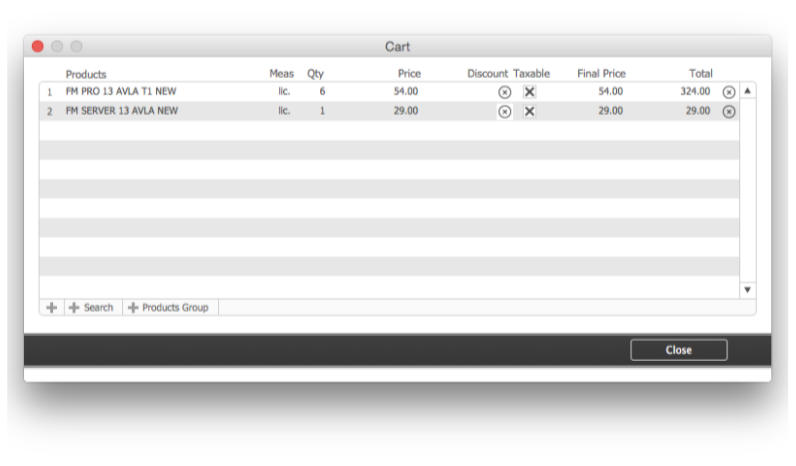
Task: Click quantity field of FM PRO 13 row
Action: coord(321,92)
